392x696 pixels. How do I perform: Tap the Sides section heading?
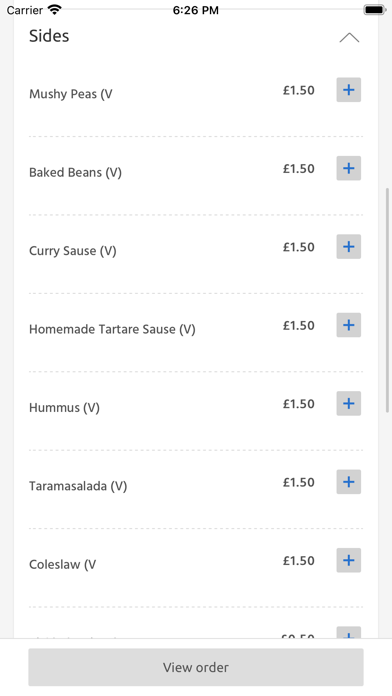pyautogui.click(x=49, y=36)
